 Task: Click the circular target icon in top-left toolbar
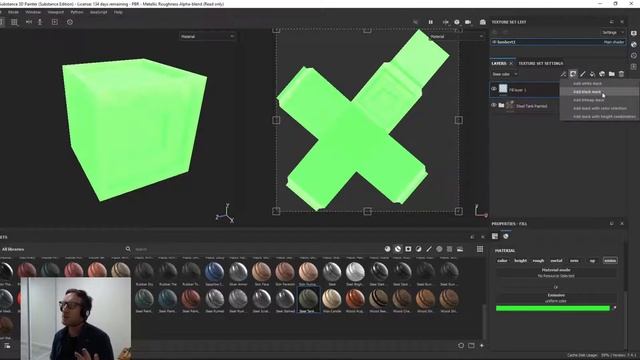click(x=70, y=22)
